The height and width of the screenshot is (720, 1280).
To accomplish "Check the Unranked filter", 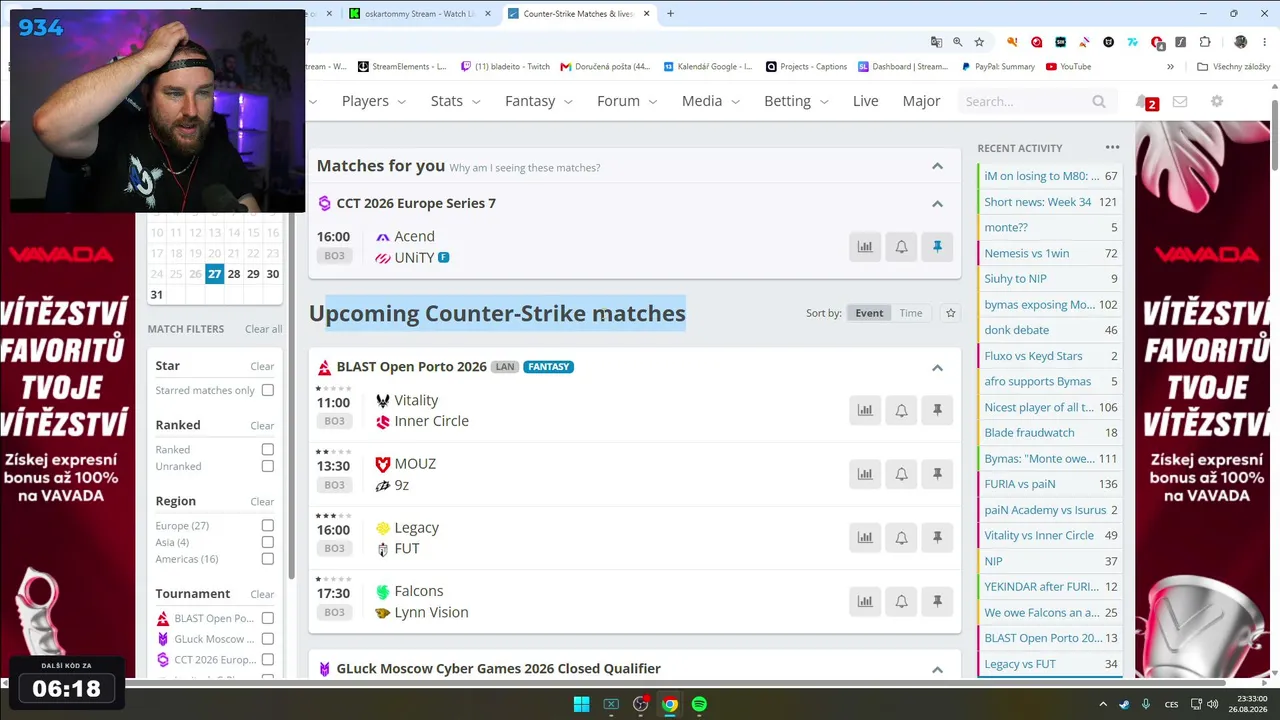I will tap(267, 466).
